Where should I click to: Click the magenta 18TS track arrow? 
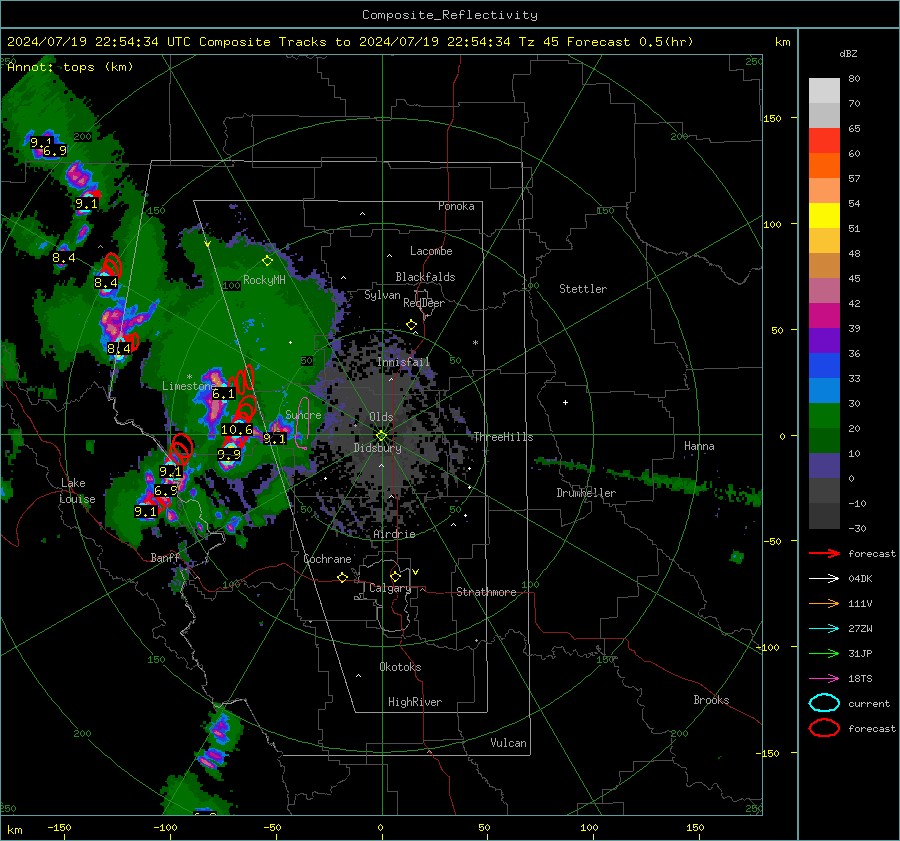(824, 679)
